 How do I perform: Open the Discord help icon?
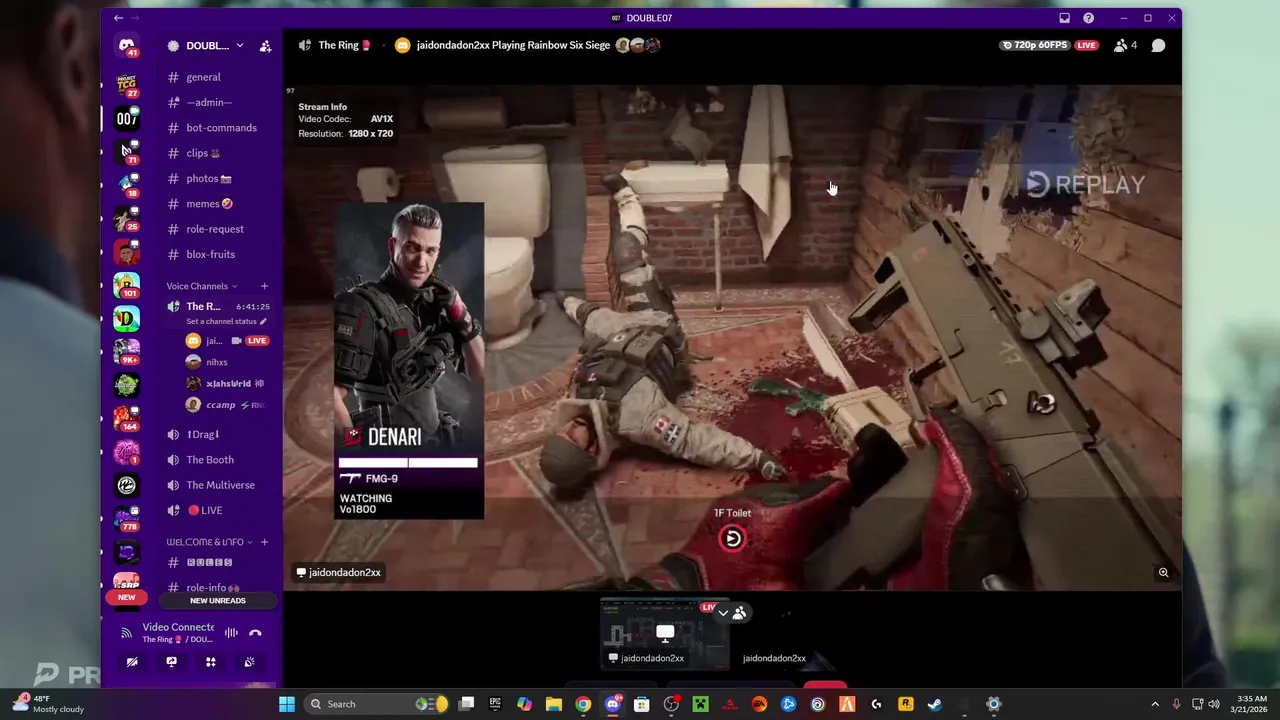[x=1088, y=18]
